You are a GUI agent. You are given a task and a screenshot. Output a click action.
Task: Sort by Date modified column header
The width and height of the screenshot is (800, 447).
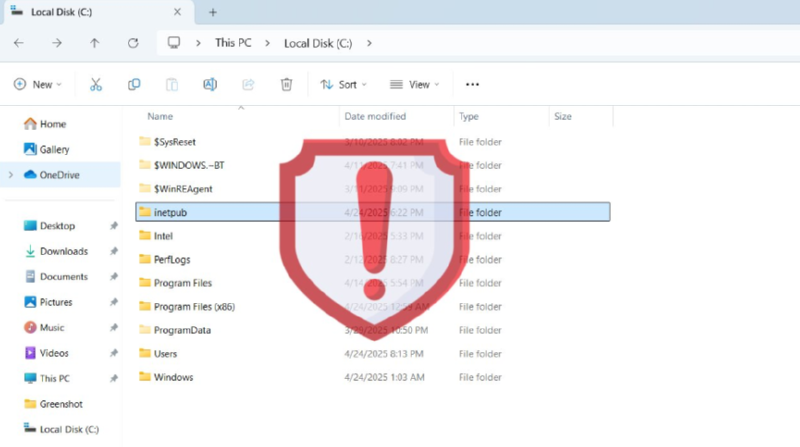(375, 117)
